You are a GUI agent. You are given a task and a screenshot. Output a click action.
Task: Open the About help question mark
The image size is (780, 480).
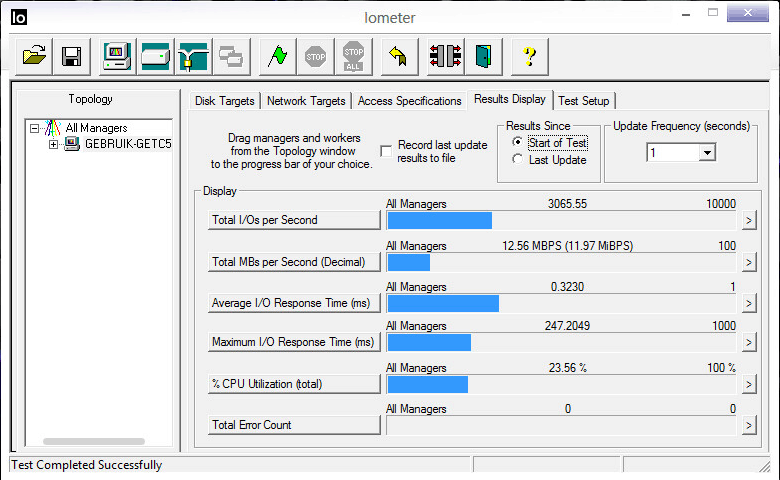[x=530, y=56]
